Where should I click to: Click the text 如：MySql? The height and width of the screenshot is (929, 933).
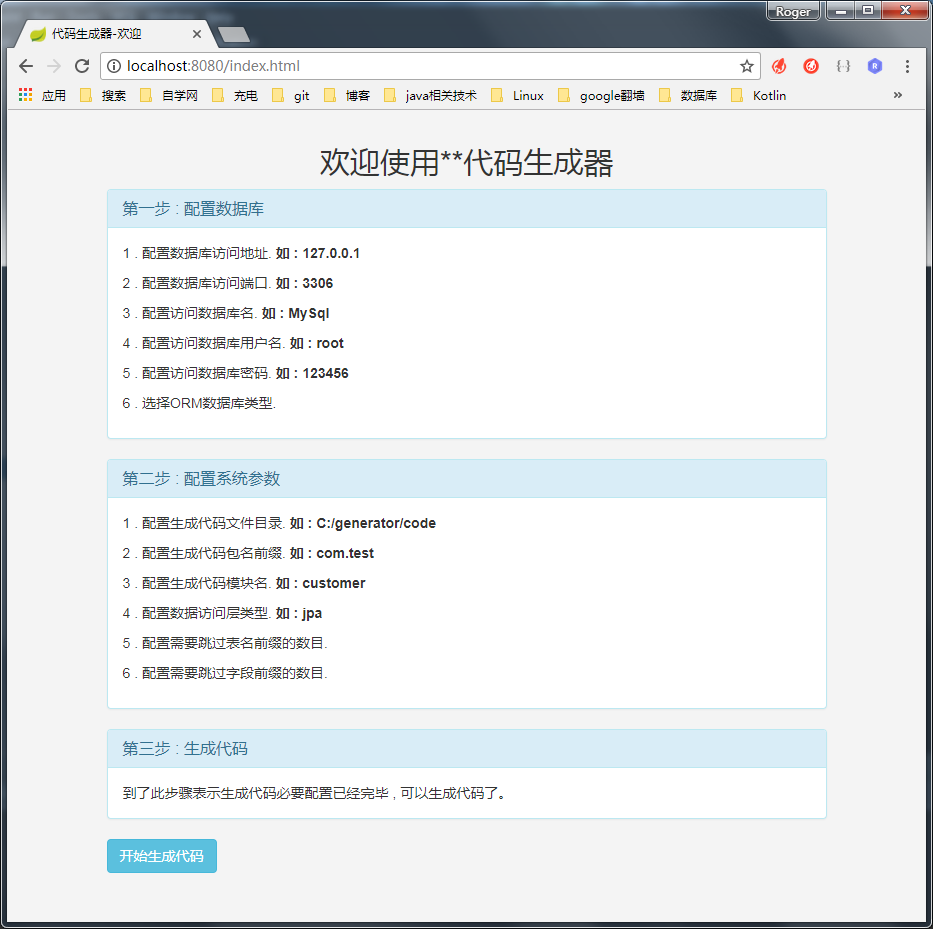pyautogui.click(x=295, y=314)
